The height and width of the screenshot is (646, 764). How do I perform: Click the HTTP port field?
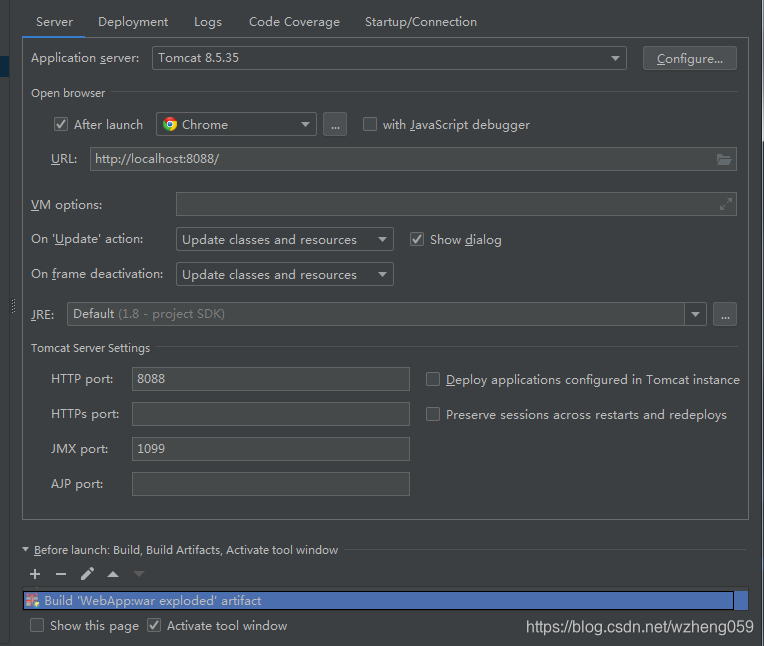271,379
